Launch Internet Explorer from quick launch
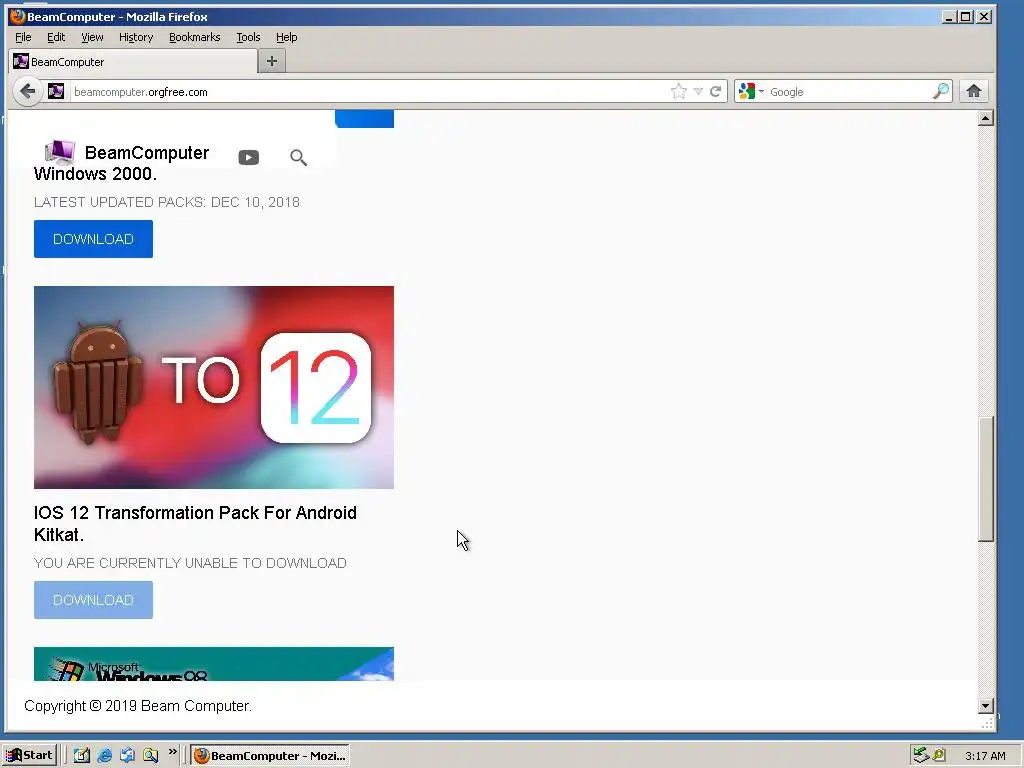The height and width of the screenshot is (768, 1024). (104, 755)
